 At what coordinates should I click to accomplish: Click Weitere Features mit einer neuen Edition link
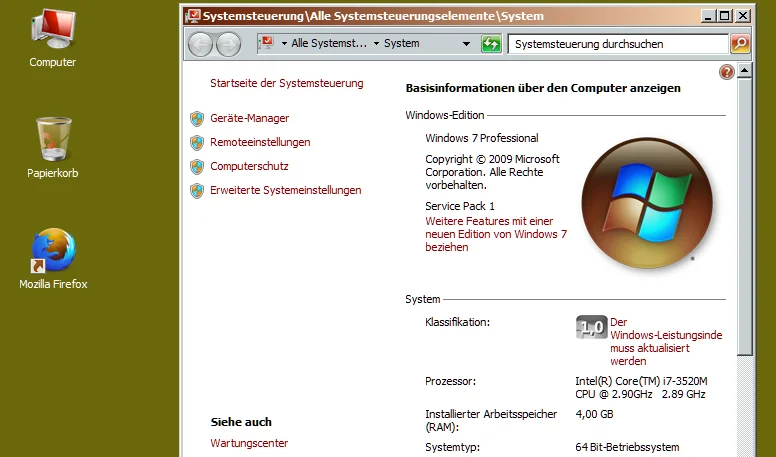(x=496, y=234)
